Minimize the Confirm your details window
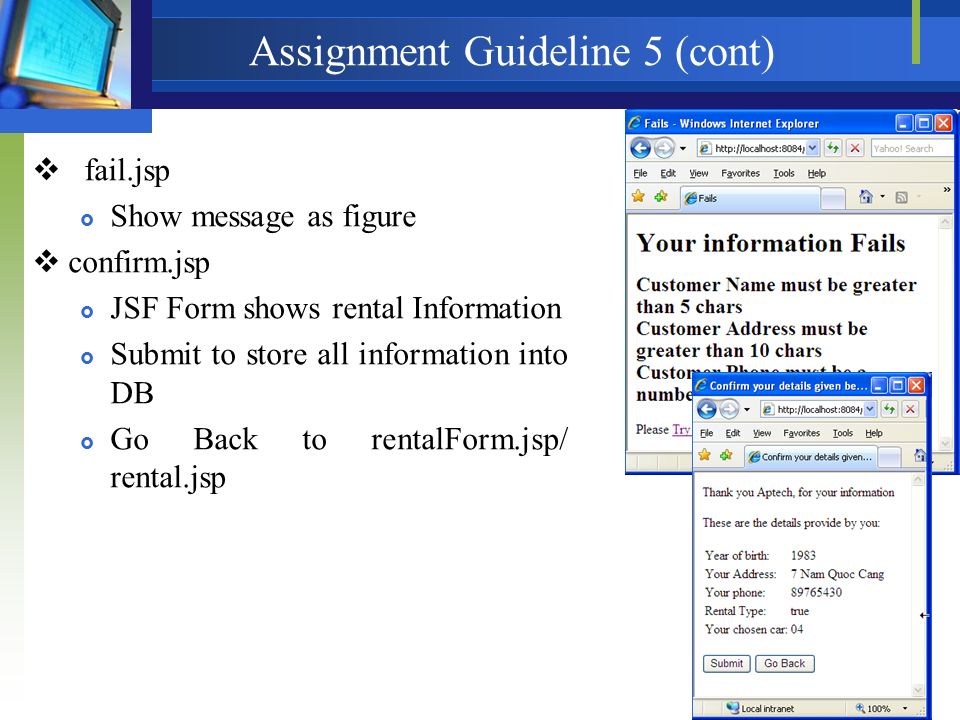Image resolution: width=960 pixels, height=720 pixels. click(879, 385)
